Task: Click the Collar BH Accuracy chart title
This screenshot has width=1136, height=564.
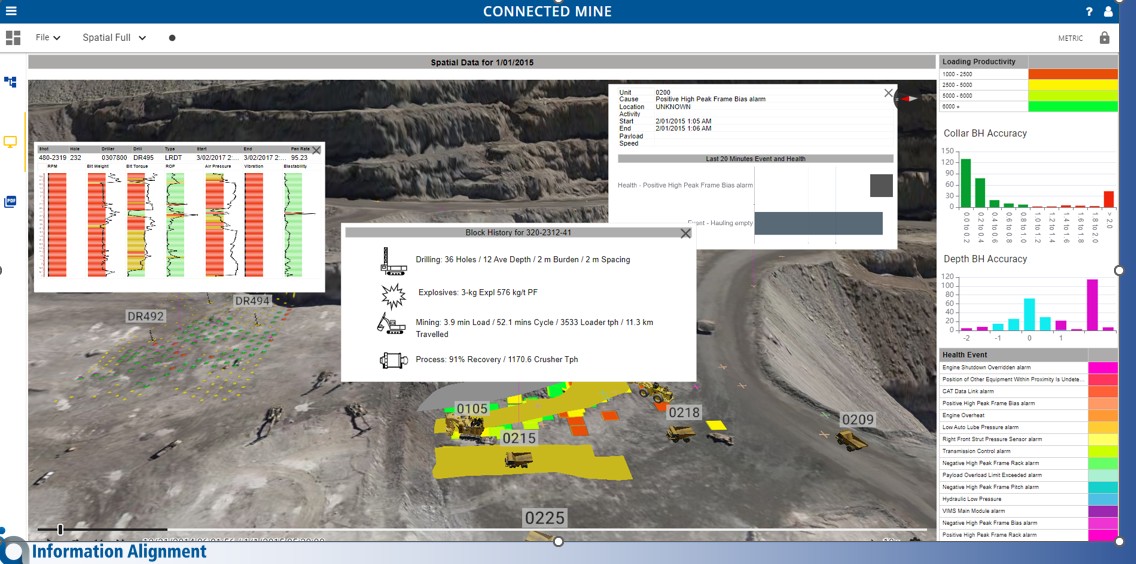Action: coord(985,133)
